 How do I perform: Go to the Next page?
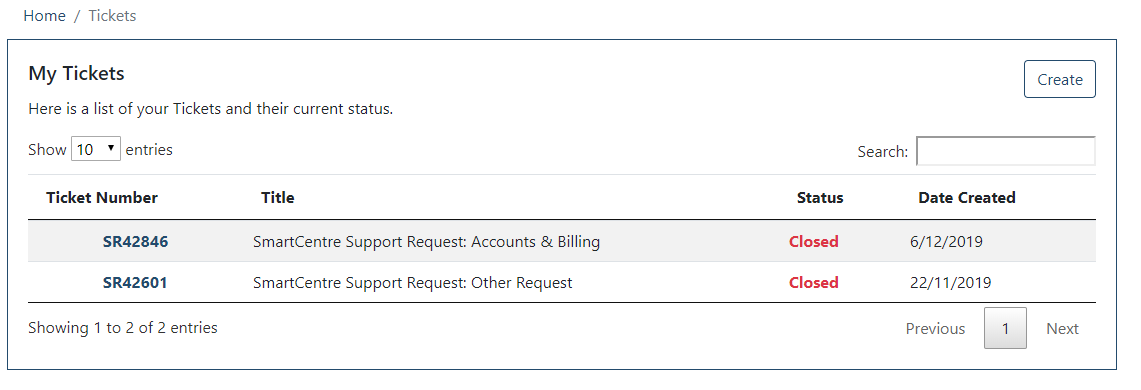(x=1062, y=328)
